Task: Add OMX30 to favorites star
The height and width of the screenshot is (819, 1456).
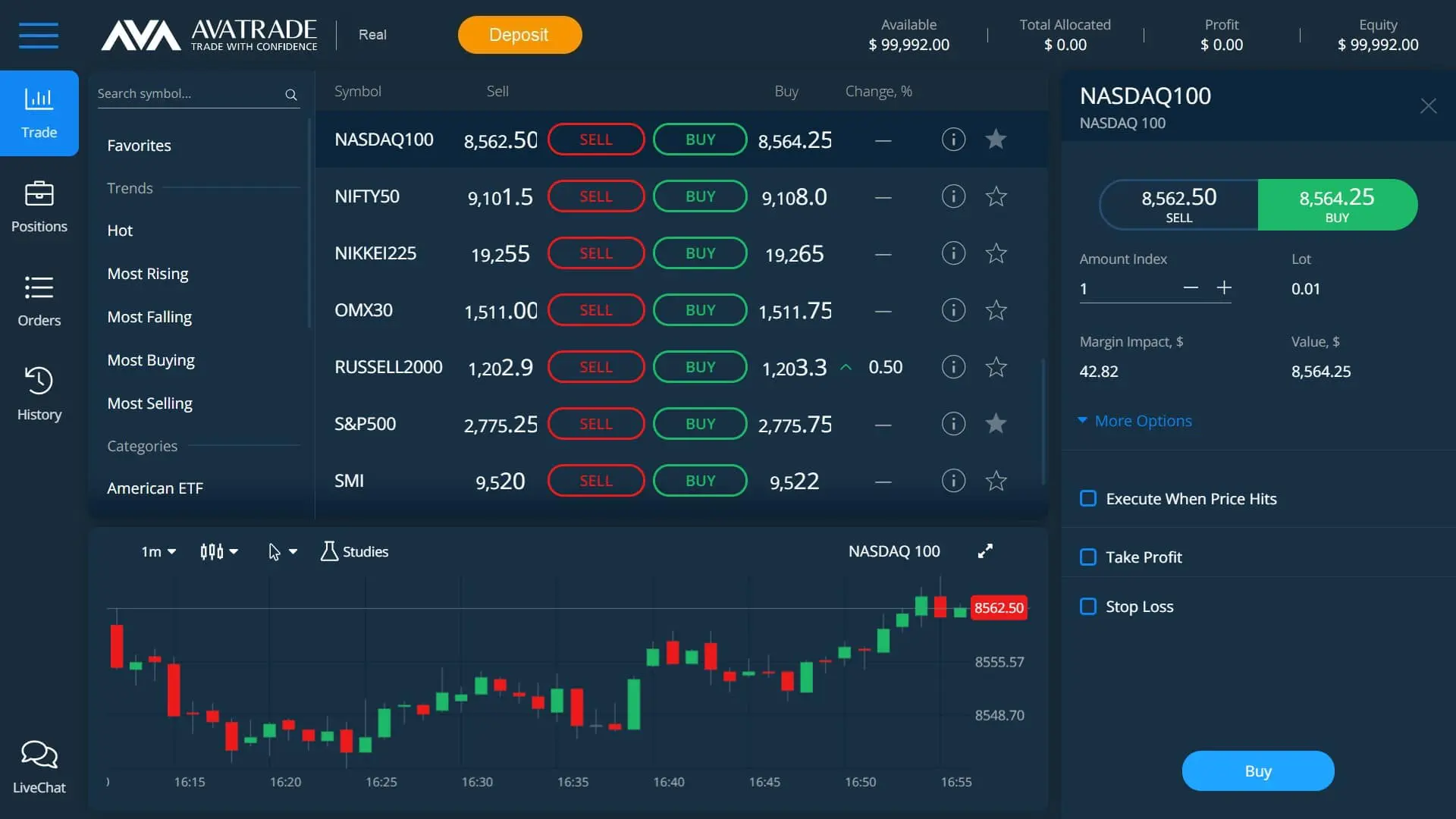Action: 996,310
